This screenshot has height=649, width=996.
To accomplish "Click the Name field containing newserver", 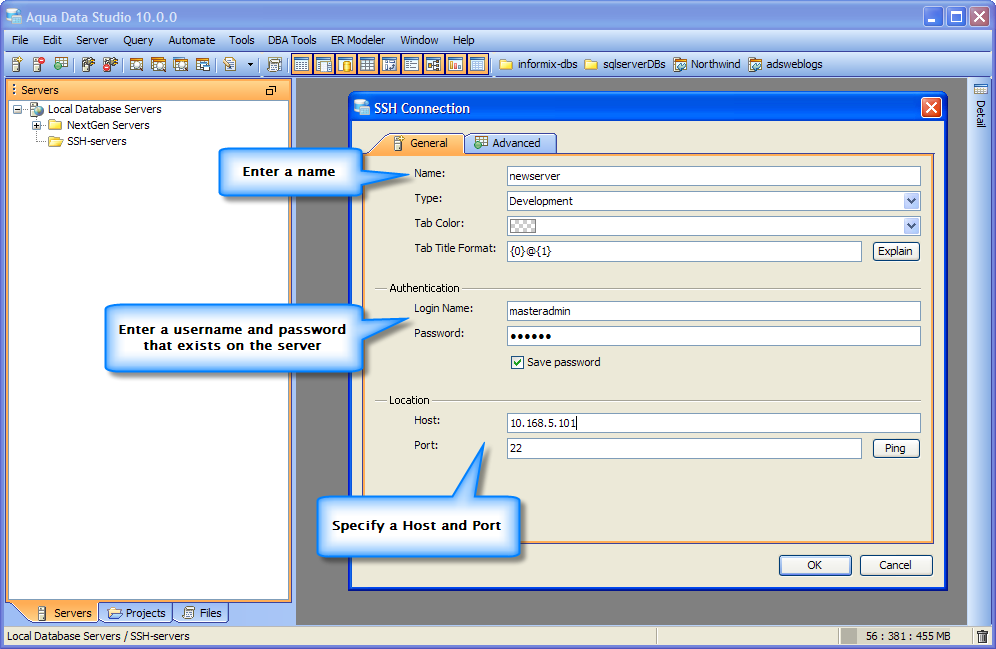I will tap(713, 176).
